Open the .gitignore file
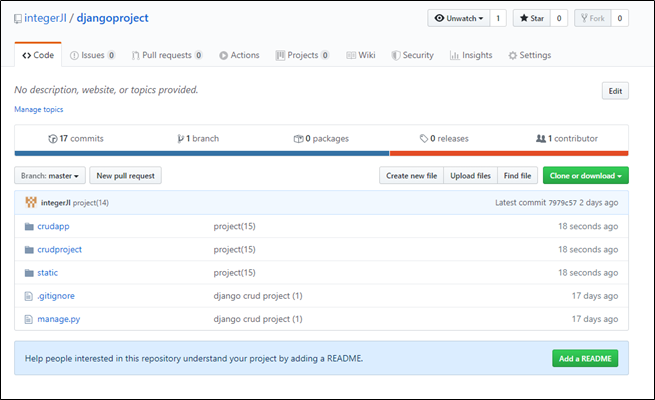Image resolution: width=655 pixels, height=400 pixels. 56,296
